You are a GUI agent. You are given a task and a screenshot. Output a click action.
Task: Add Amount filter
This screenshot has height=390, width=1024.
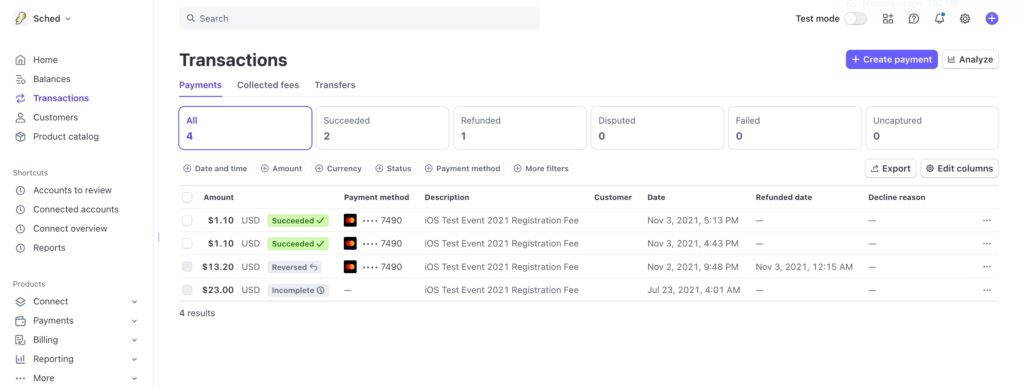(x=281, y=169)
